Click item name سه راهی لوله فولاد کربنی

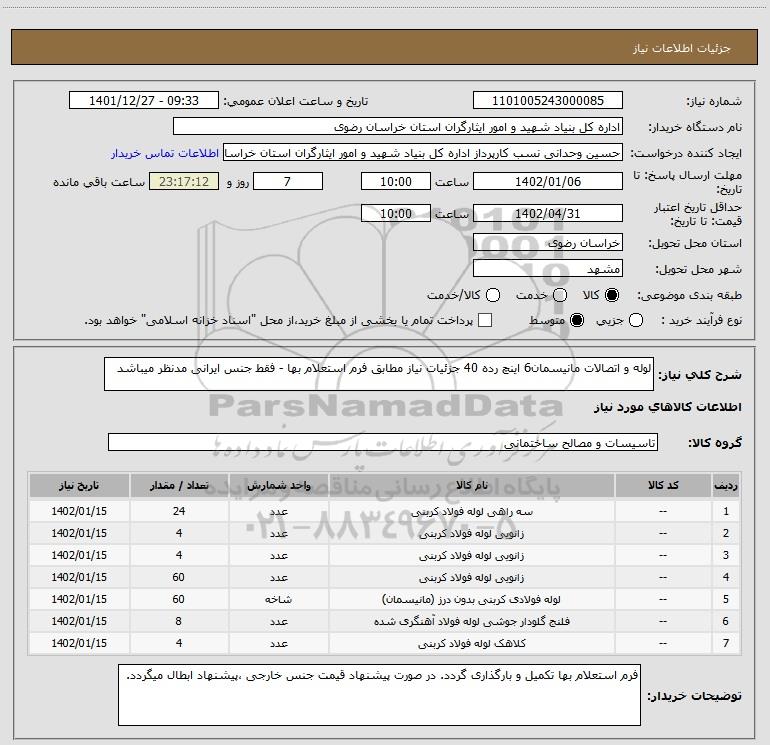coord(471,512)
